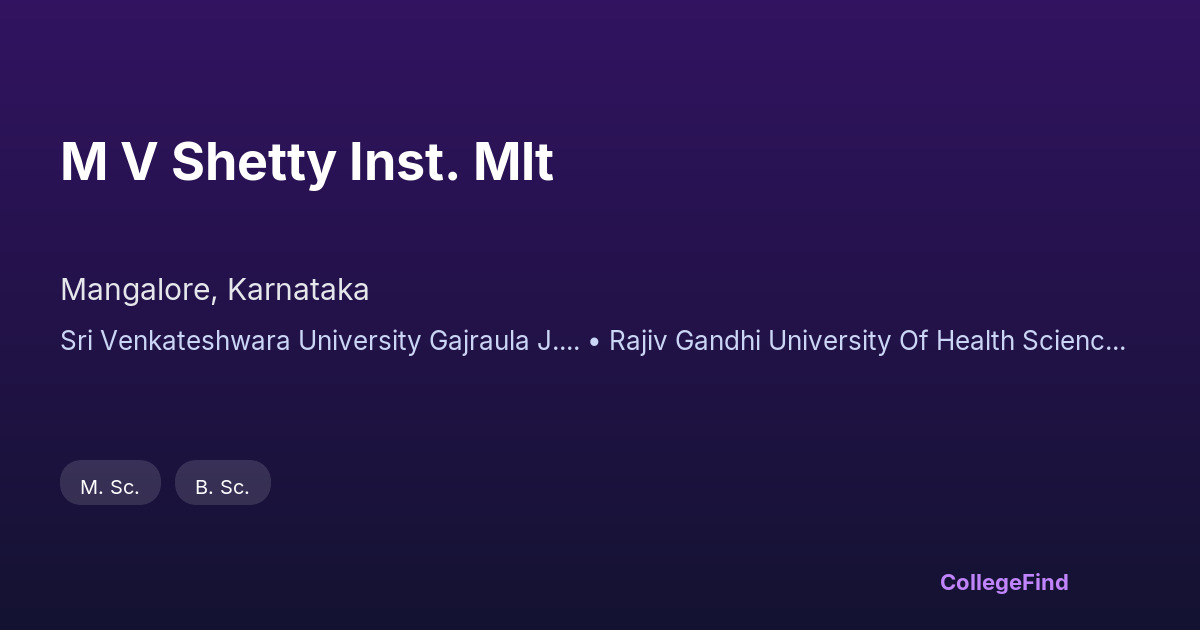This screenshot has height=630, width=1200.
Task: Click the word Shetty in the heading
Action: 255,163
